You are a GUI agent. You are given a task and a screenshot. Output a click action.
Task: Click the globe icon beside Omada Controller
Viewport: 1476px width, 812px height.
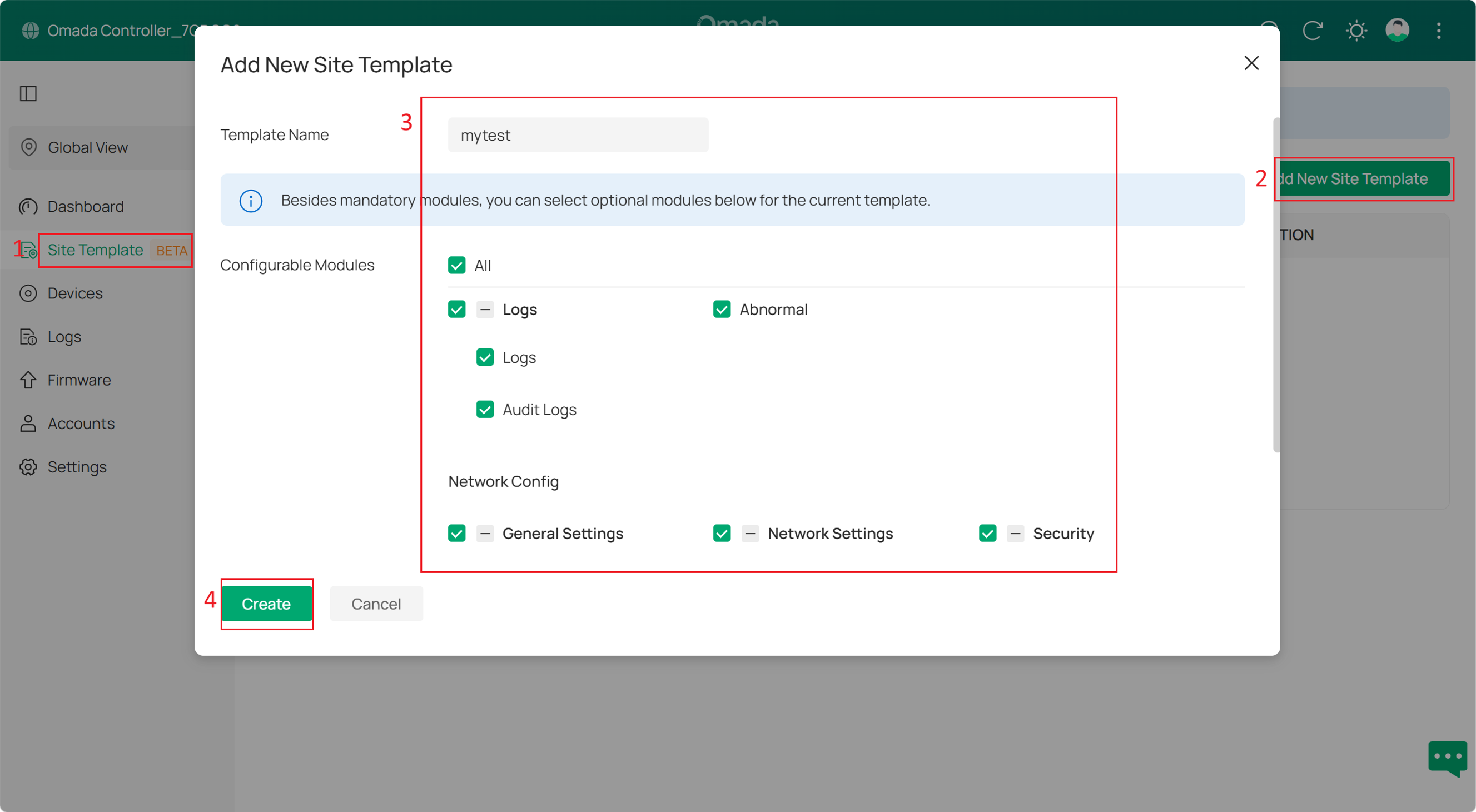pos(31,31)
